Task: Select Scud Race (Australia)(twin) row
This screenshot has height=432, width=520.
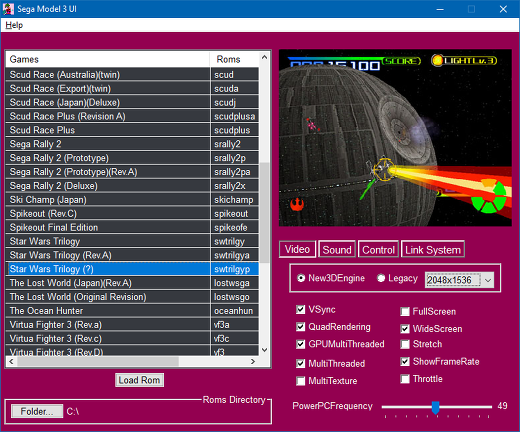Action: pos(132,75)
